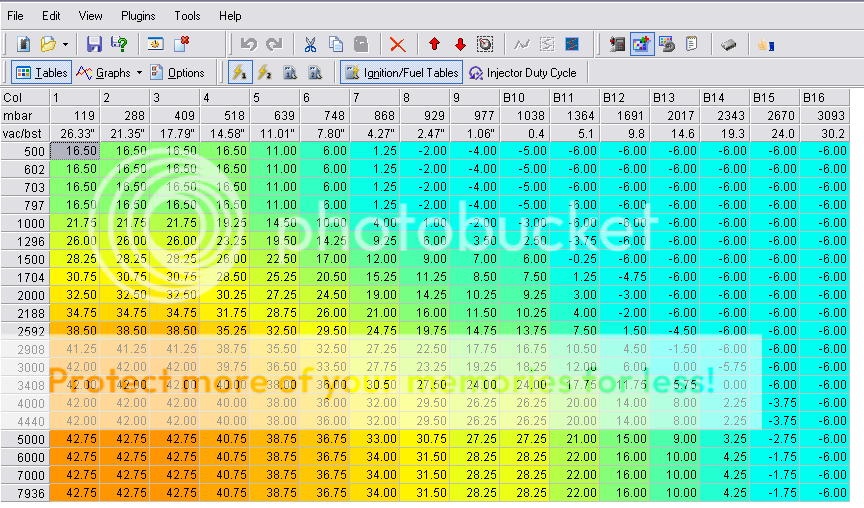
Task: Click the thumbs-up icon in toolbar
Action: pos(763,44)
